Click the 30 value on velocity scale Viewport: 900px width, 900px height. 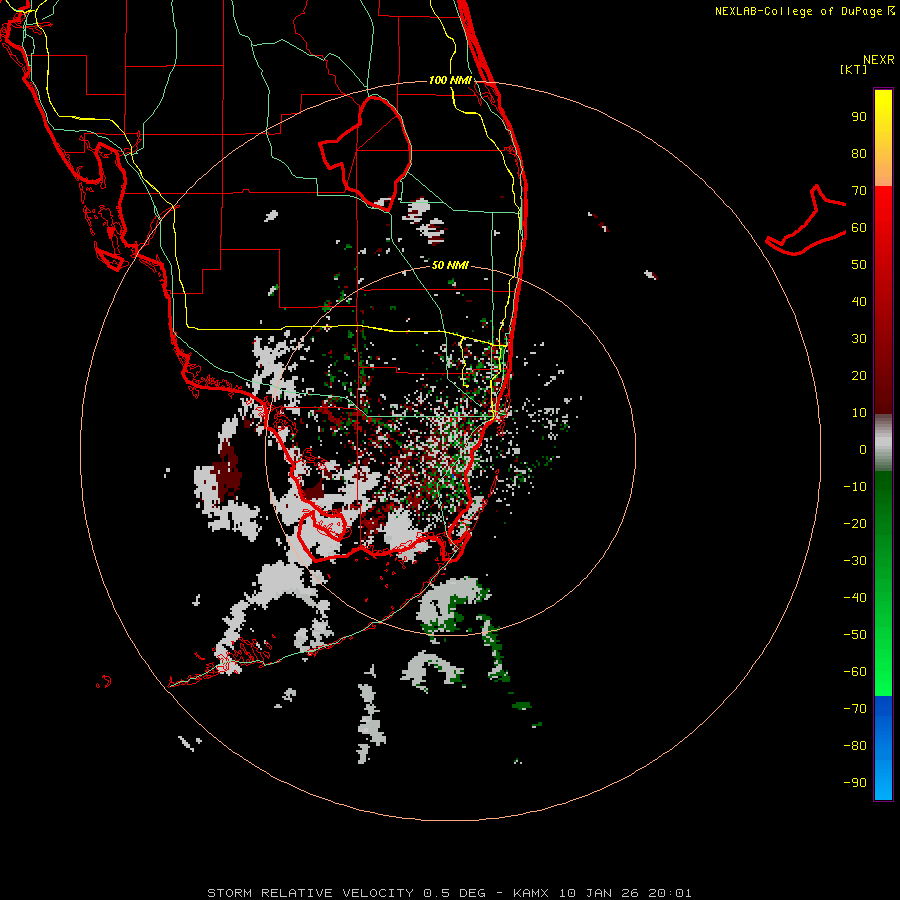(859, 339)
